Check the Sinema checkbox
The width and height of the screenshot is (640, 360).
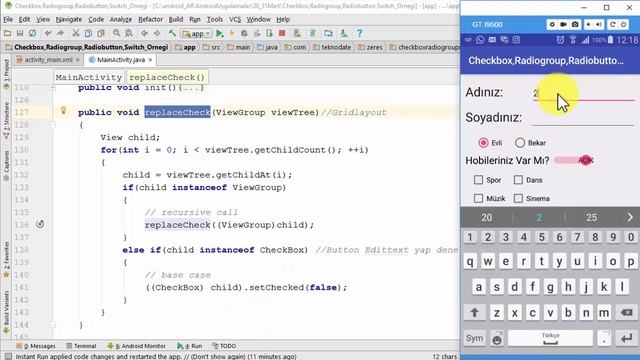pos(518,198)
